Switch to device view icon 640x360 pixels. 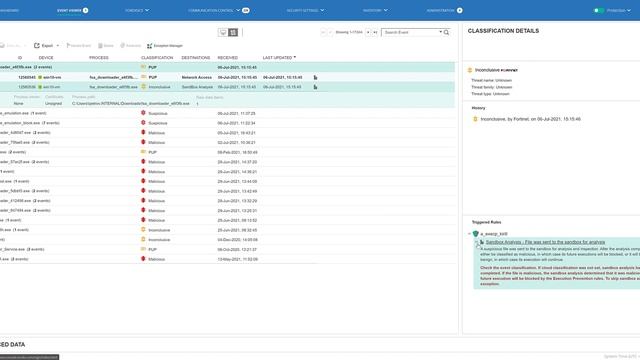click(x=223, y=32)
